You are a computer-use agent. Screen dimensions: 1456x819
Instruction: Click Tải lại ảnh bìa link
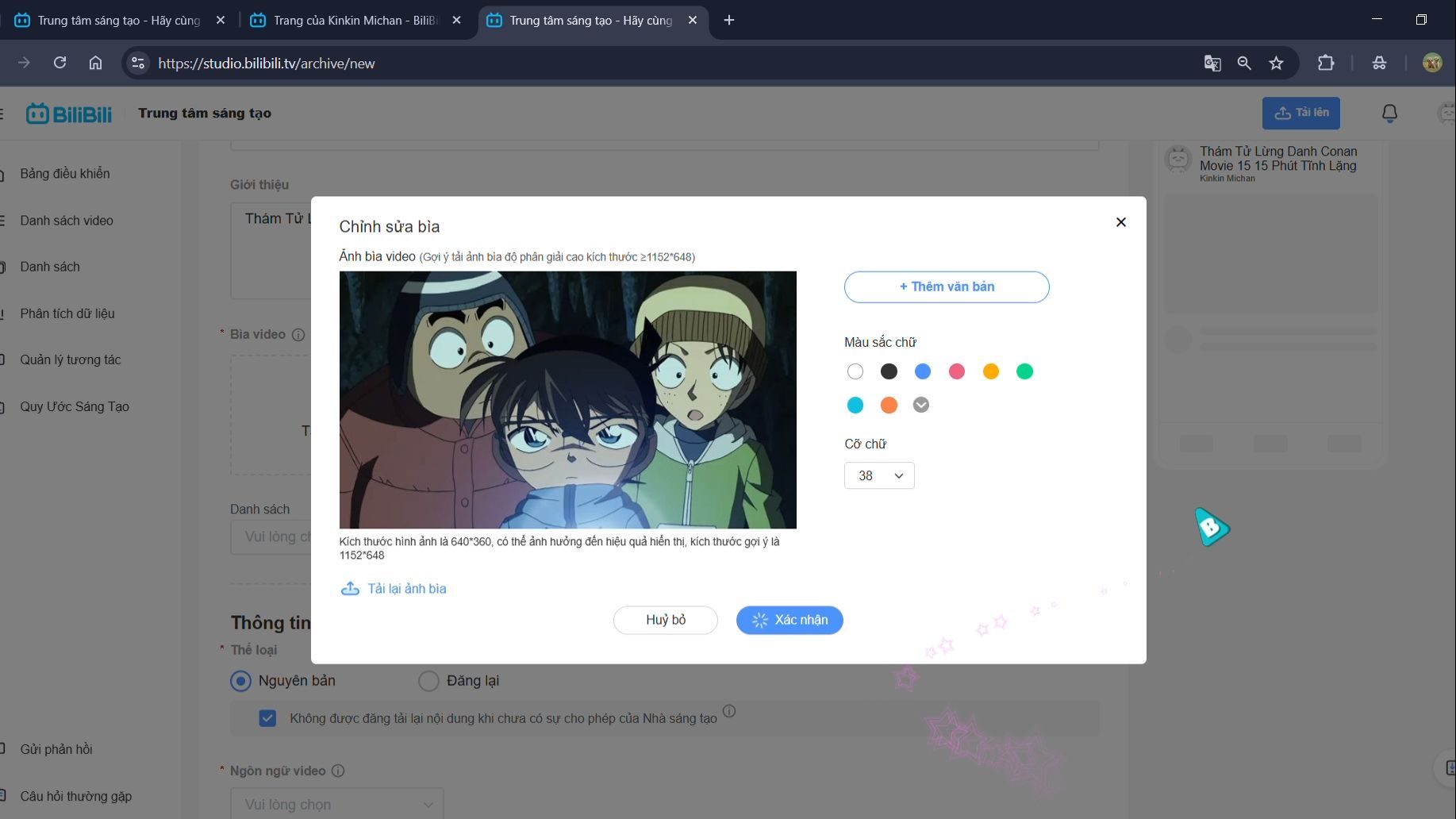(394, 589)
